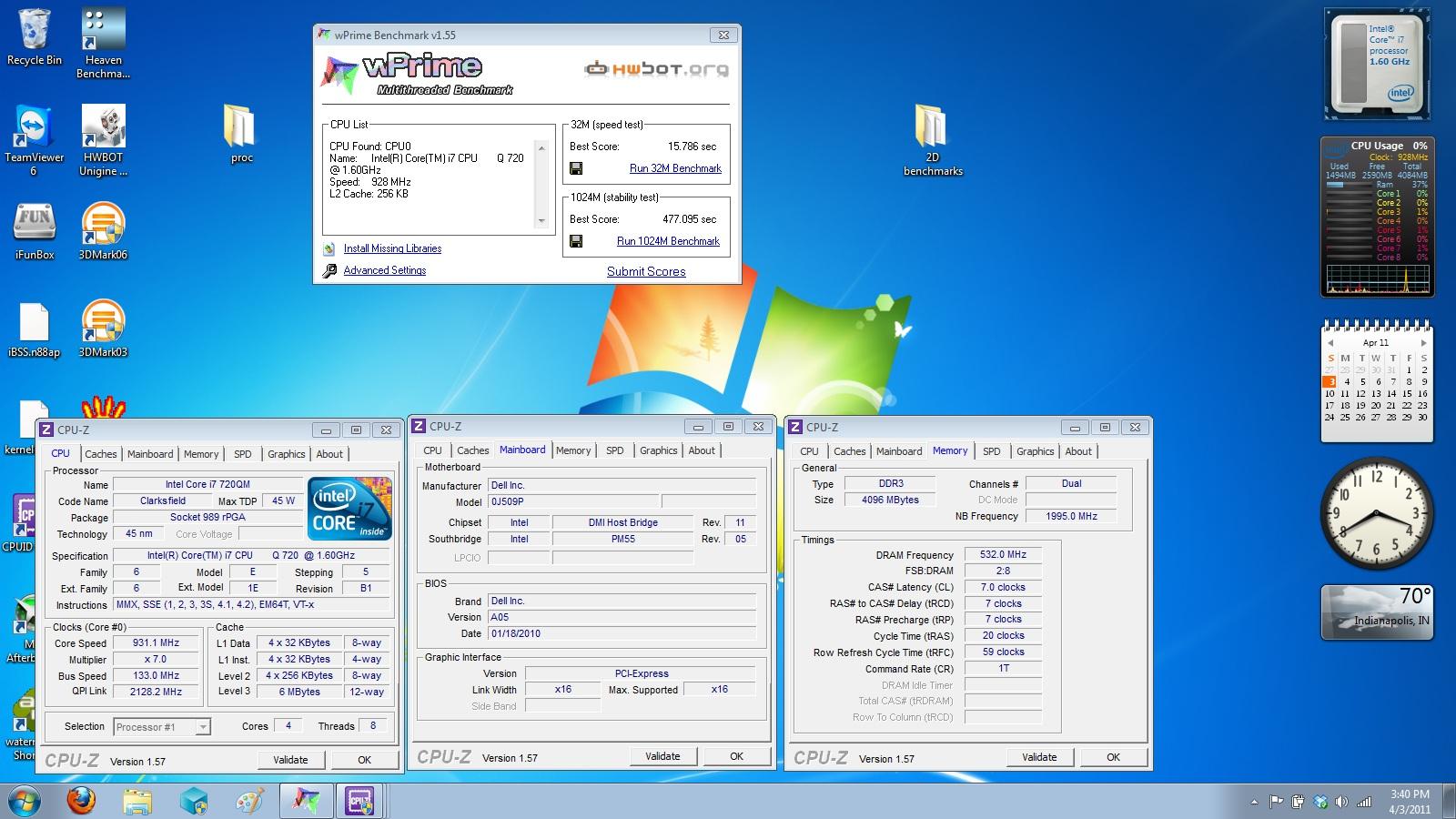Open the iBSS.n88ap file icon
1456x819 pixels.
35,329
